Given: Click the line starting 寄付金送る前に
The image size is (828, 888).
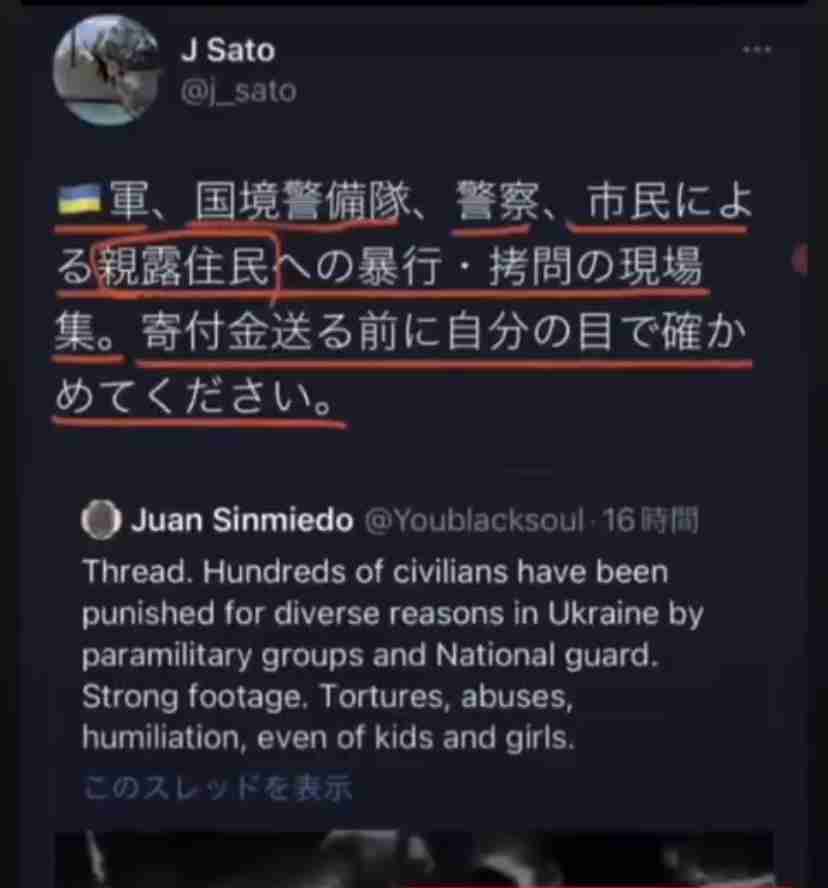Looking at the screenshot, I should (443, 331).
